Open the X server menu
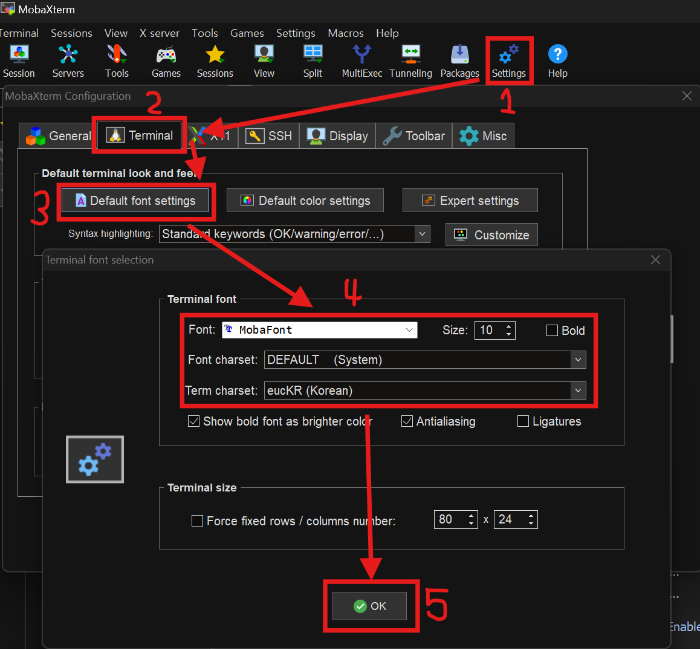The height and width of the screenshot is (649, 700). pyautogui.click(x=159, y=33)
